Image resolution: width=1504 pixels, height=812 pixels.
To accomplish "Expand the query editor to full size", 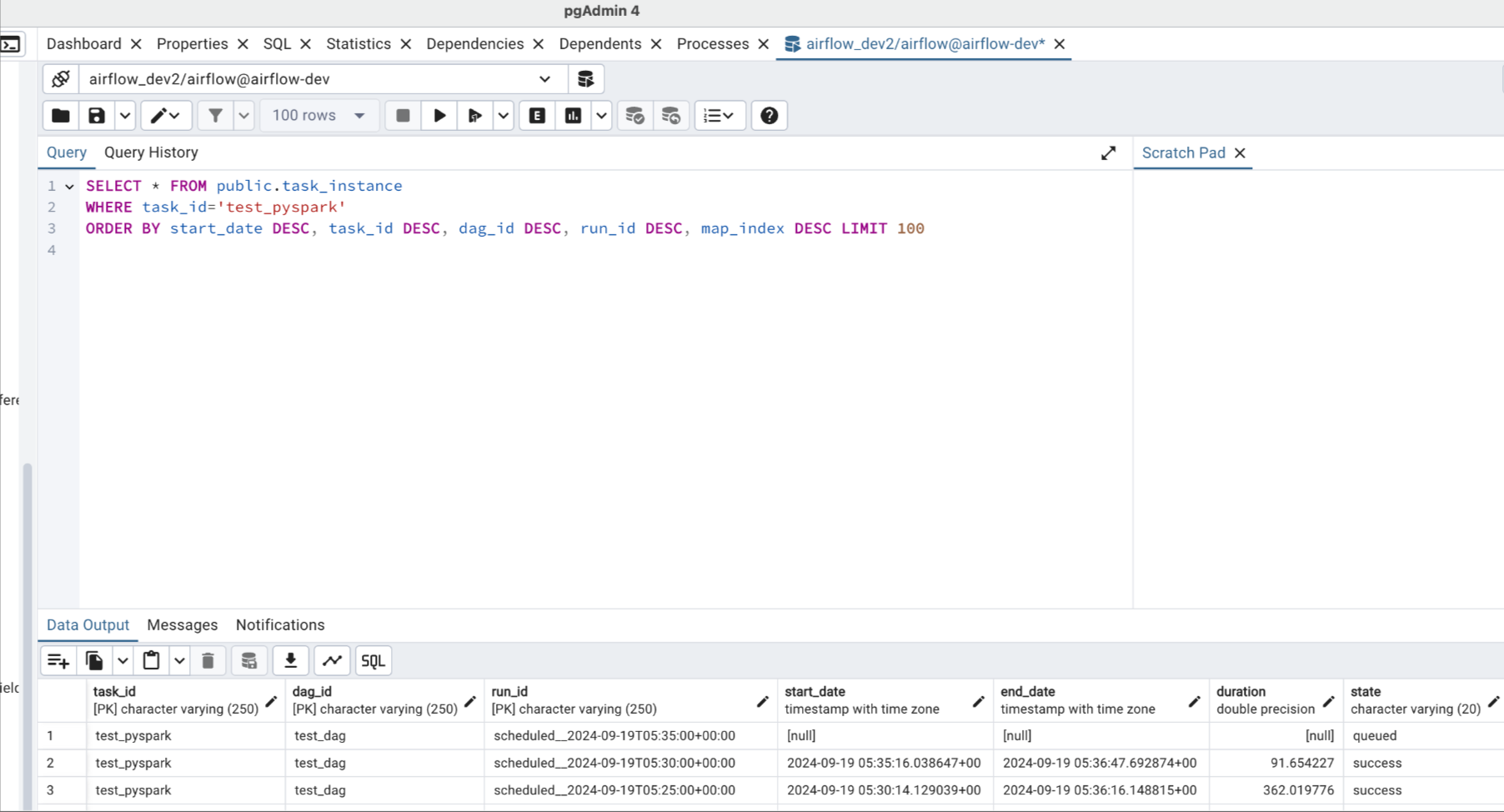I will pos(1108,153).
